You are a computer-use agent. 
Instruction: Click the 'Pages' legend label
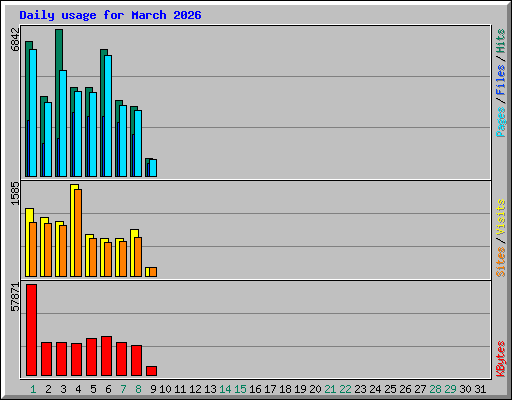501,122
